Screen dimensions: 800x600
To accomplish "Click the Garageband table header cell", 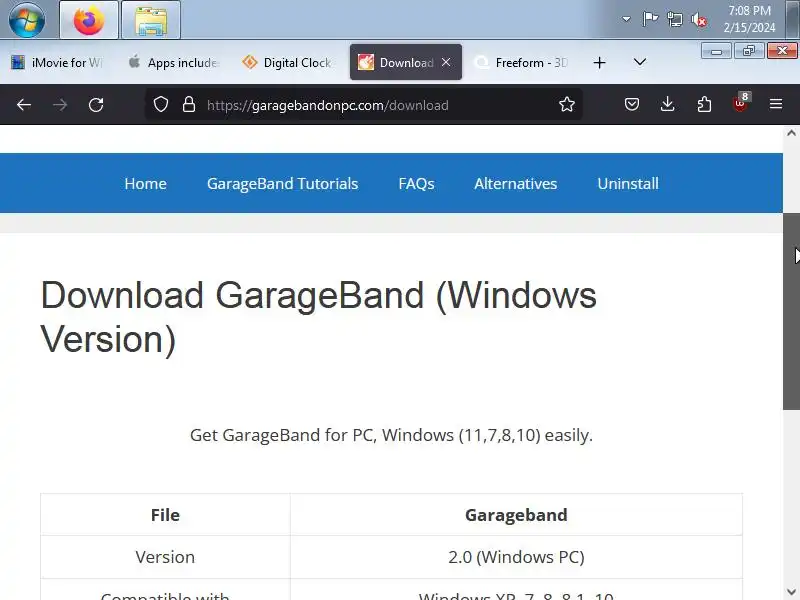I will click(516, 515).
